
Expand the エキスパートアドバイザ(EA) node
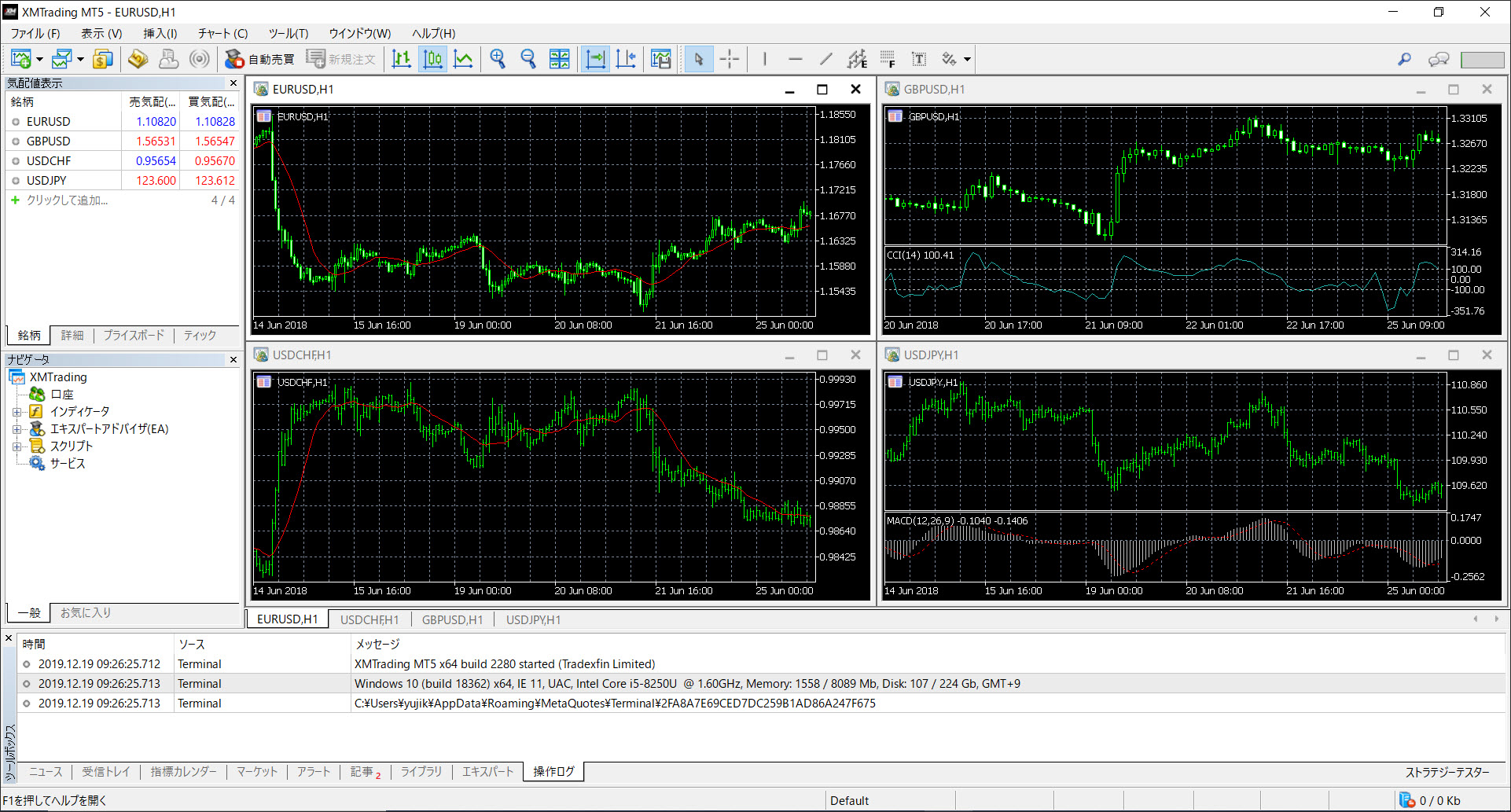[x=17, y=429]
